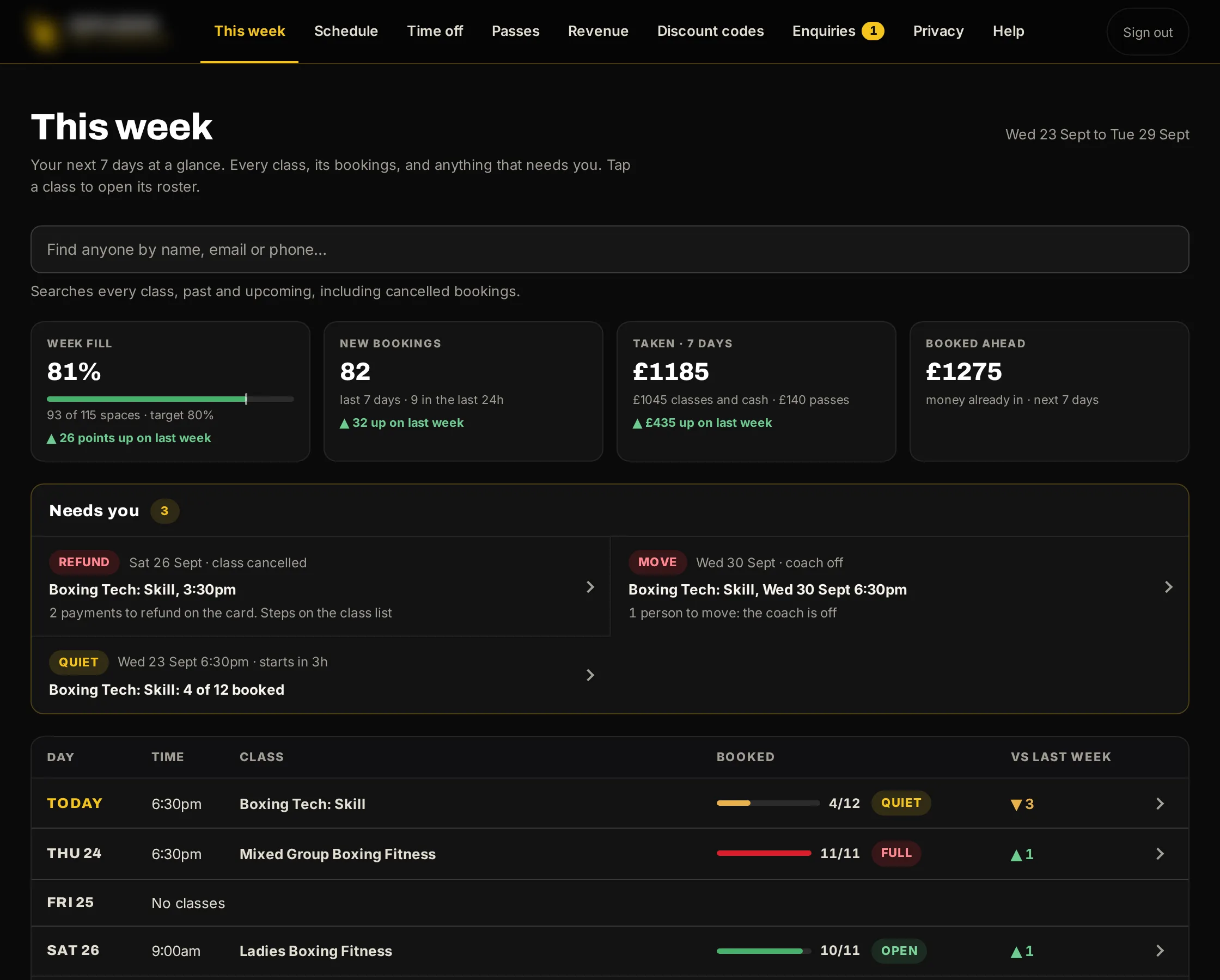Screen dimensions: 1220x980
Task: Open the This week tab
Action: point(249,31)
